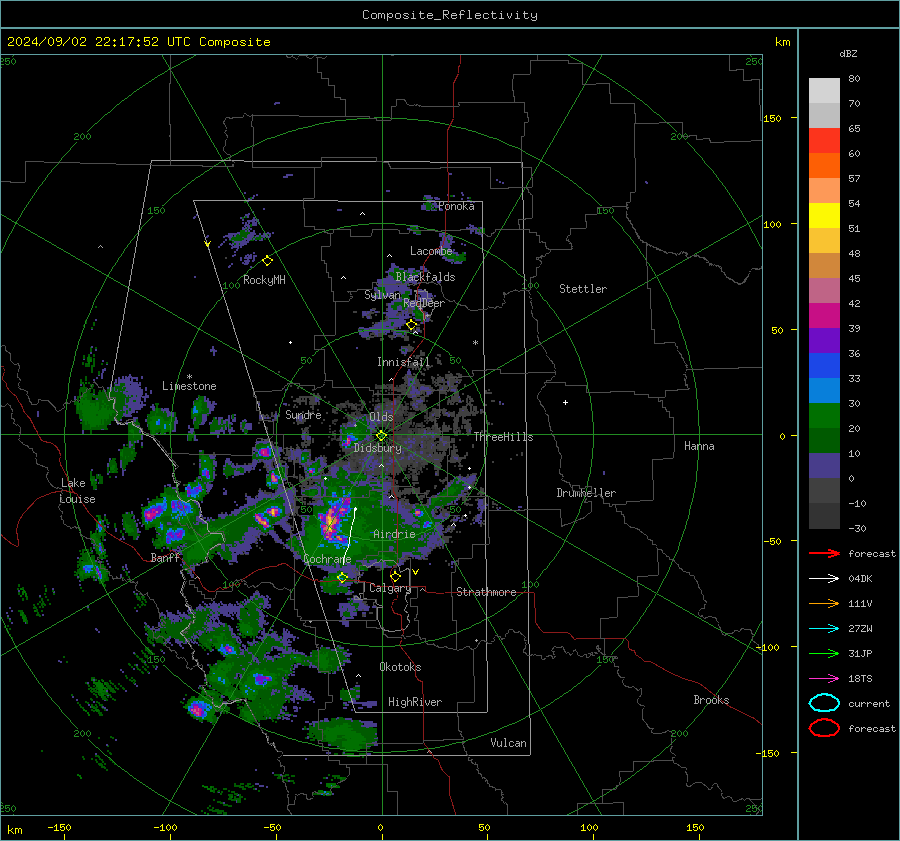Select the magenta 18TS arrow legend icon
This screenshot has width=900, height=841.
coord(824,679)
